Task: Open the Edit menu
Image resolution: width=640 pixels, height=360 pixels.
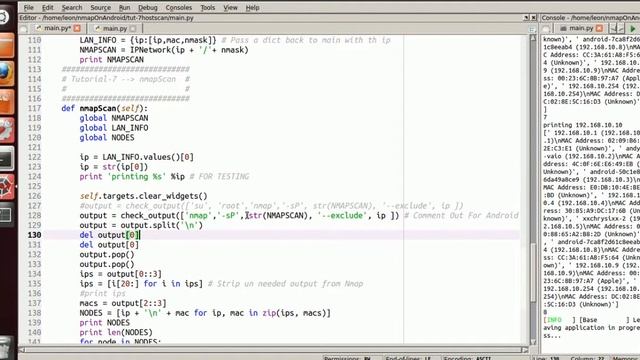Action: tap(47, 7)
